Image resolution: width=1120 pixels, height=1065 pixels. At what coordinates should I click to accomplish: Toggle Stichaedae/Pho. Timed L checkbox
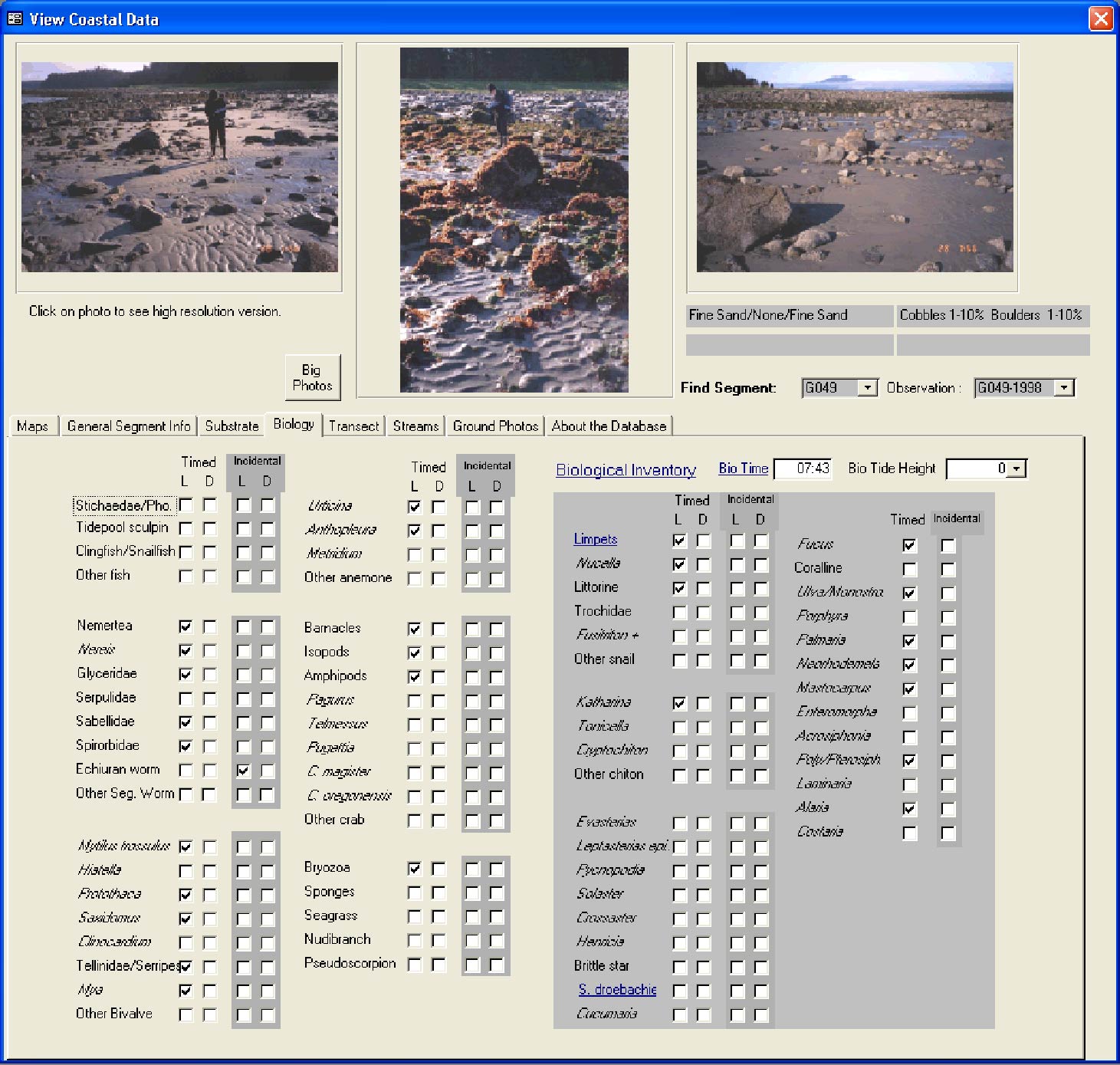186,505
